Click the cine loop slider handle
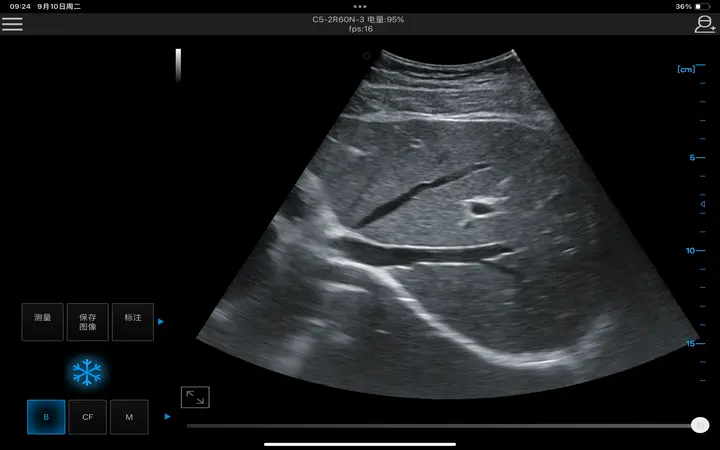This screenshot has width=720, height=450. [x=700, y=425]
